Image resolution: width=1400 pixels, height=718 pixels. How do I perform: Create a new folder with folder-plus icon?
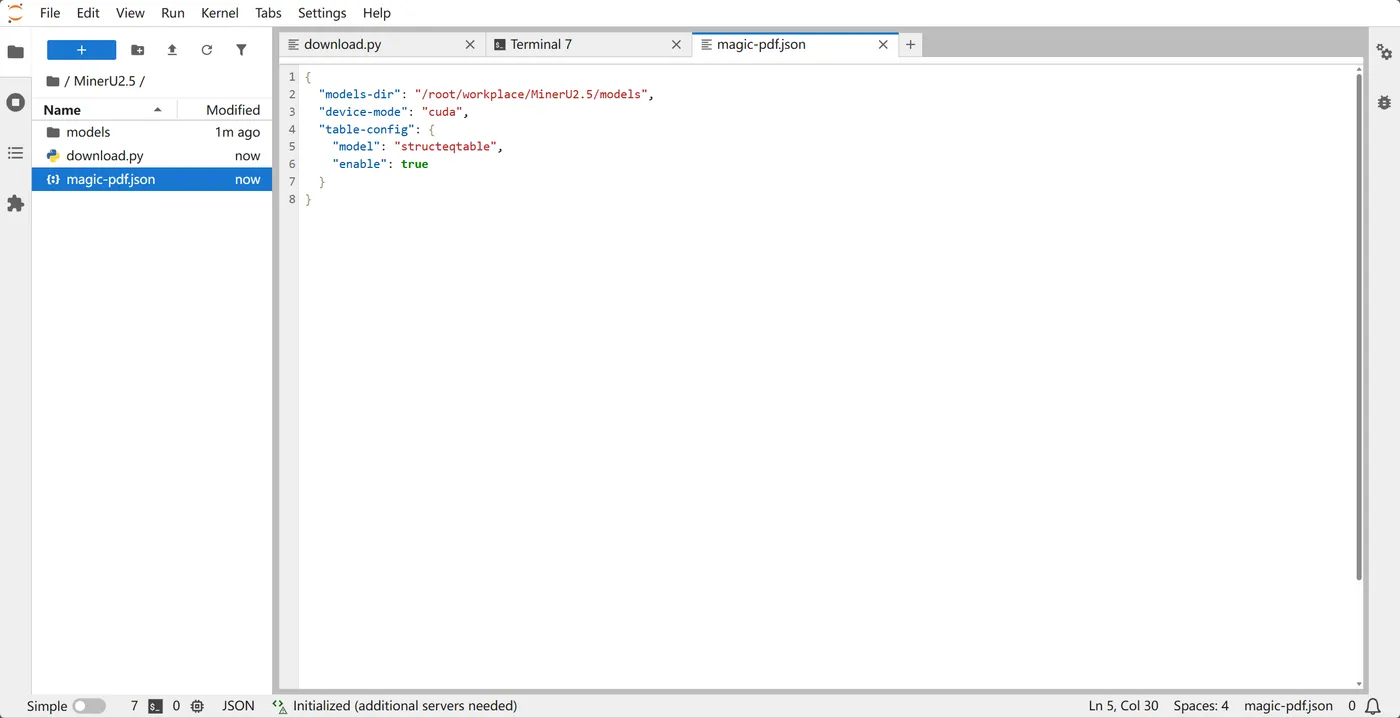click(x=138, y=50)
